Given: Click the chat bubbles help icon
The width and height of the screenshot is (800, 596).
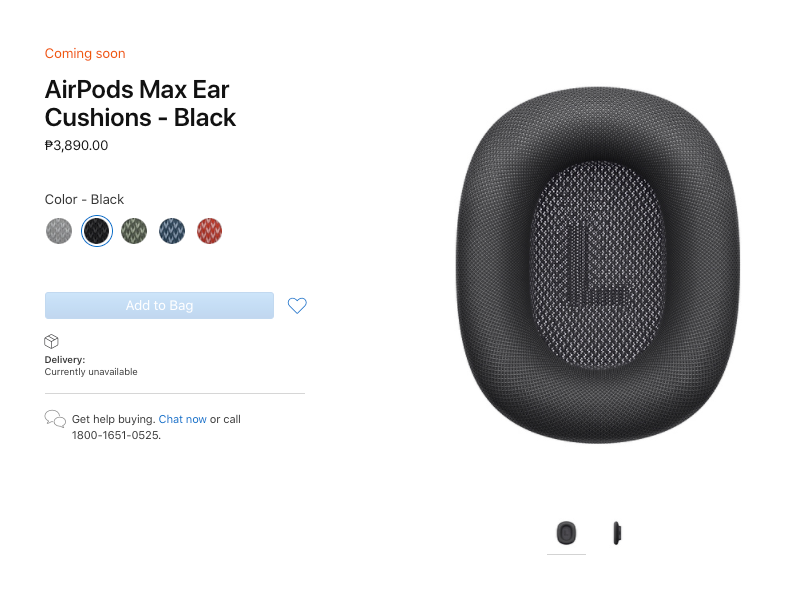Looking at the screenshot, I should tap(55, 419).
